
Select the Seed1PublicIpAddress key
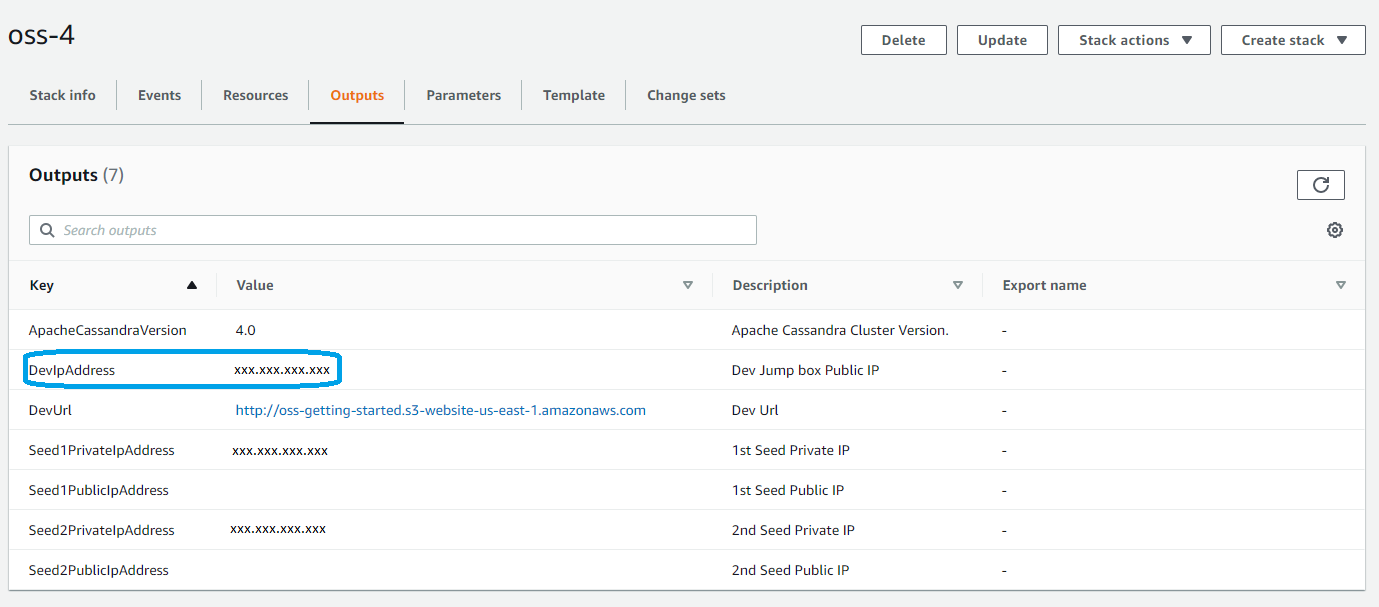click(99, 490)
